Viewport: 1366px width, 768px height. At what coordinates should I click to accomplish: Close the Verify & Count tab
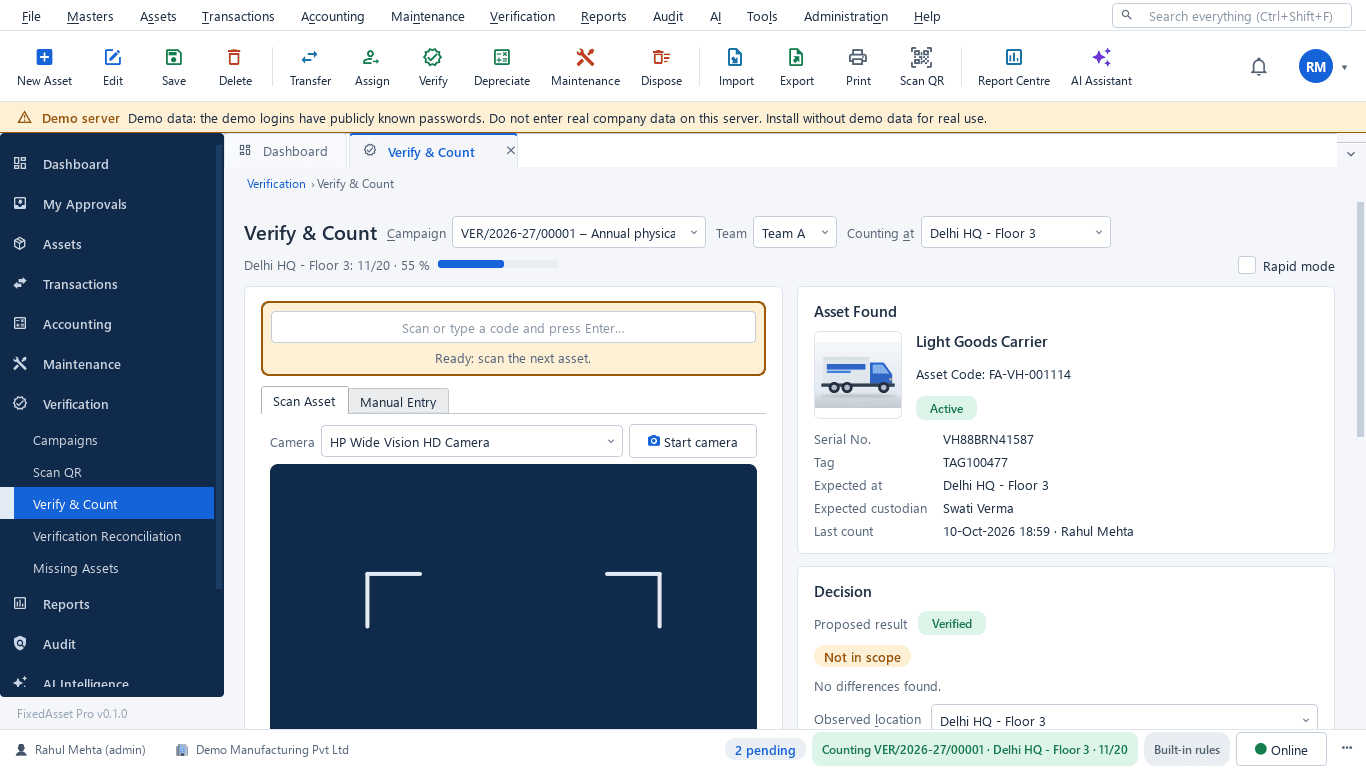point(510,150)
